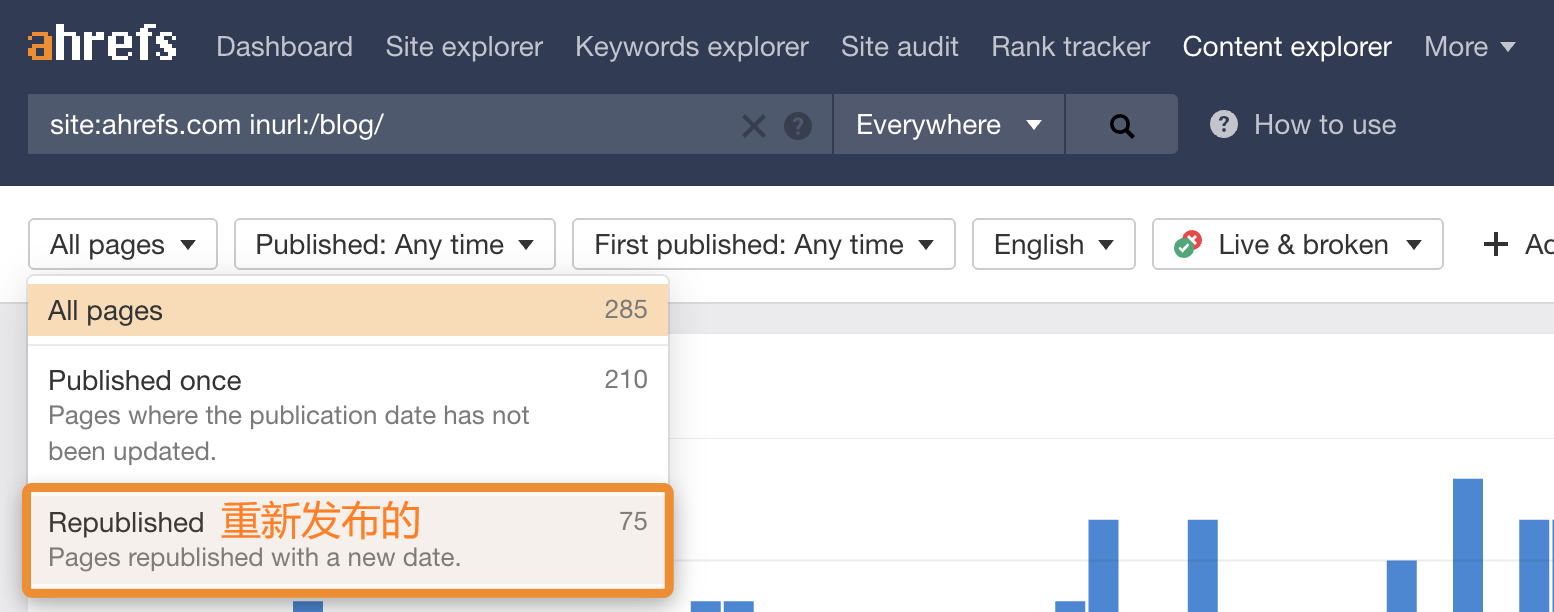The width and height of the screenshot is (1554, 612).
Task: Click the plus icon to add a filter
Action: [1495, 243]
